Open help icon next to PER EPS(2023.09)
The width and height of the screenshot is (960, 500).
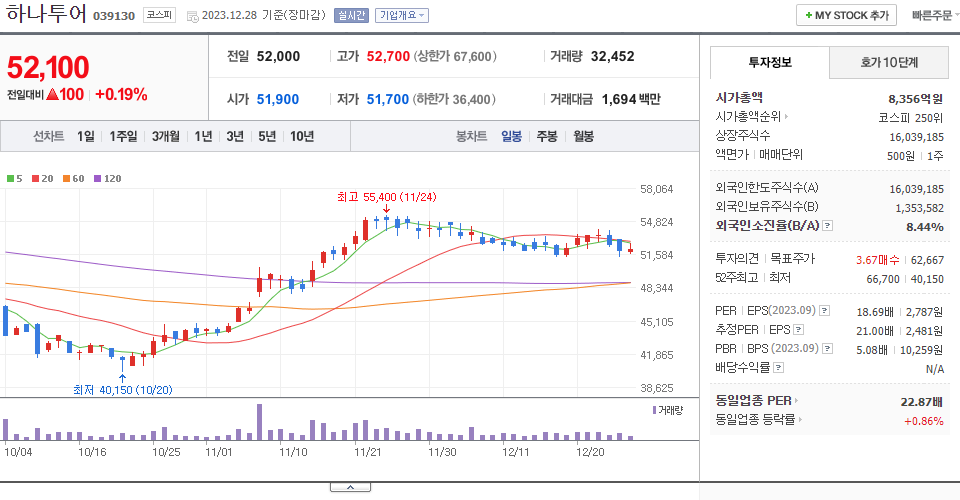point(825,311)
